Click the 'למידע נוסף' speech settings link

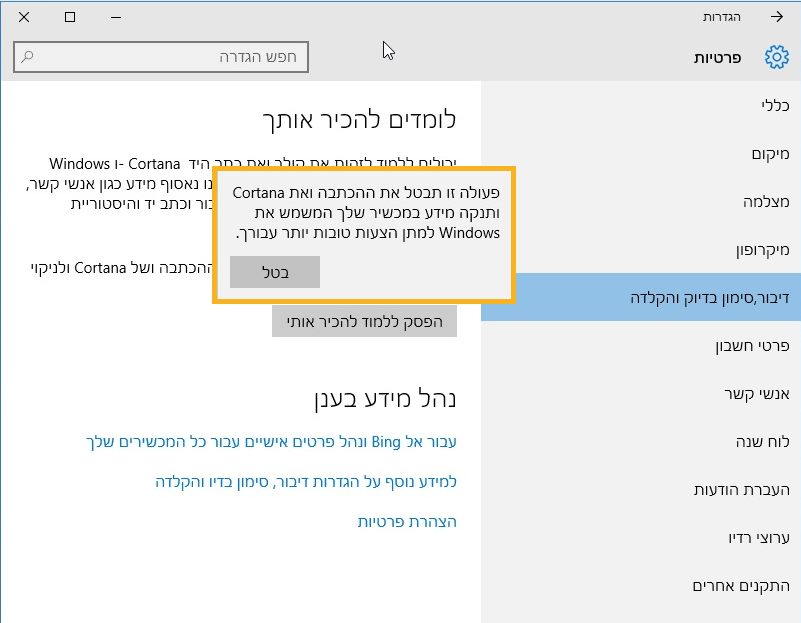pyautogui.click(x=306, y=482)
